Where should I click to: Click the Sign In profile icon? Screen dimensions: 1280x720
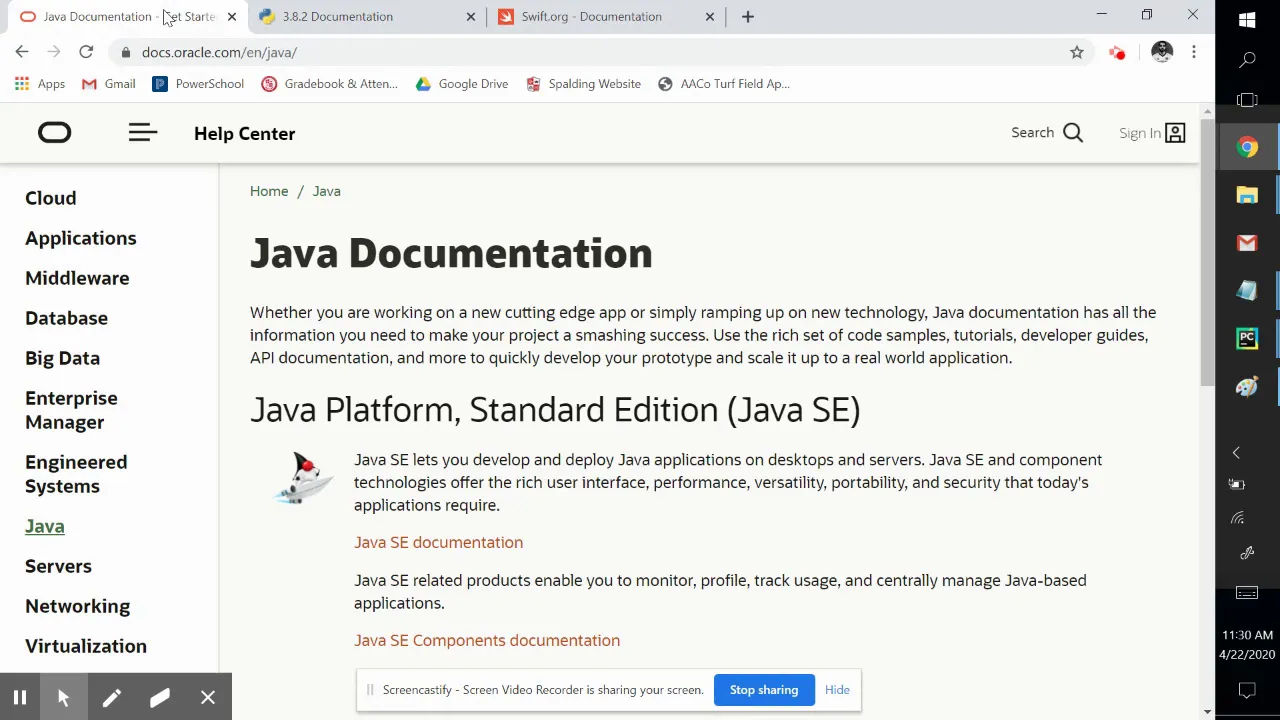click(1175, 133)
